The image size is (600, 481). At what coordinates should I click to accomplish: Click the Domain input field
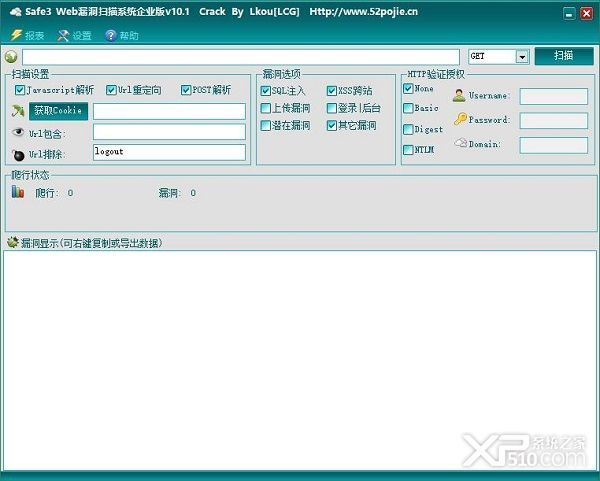554,145
